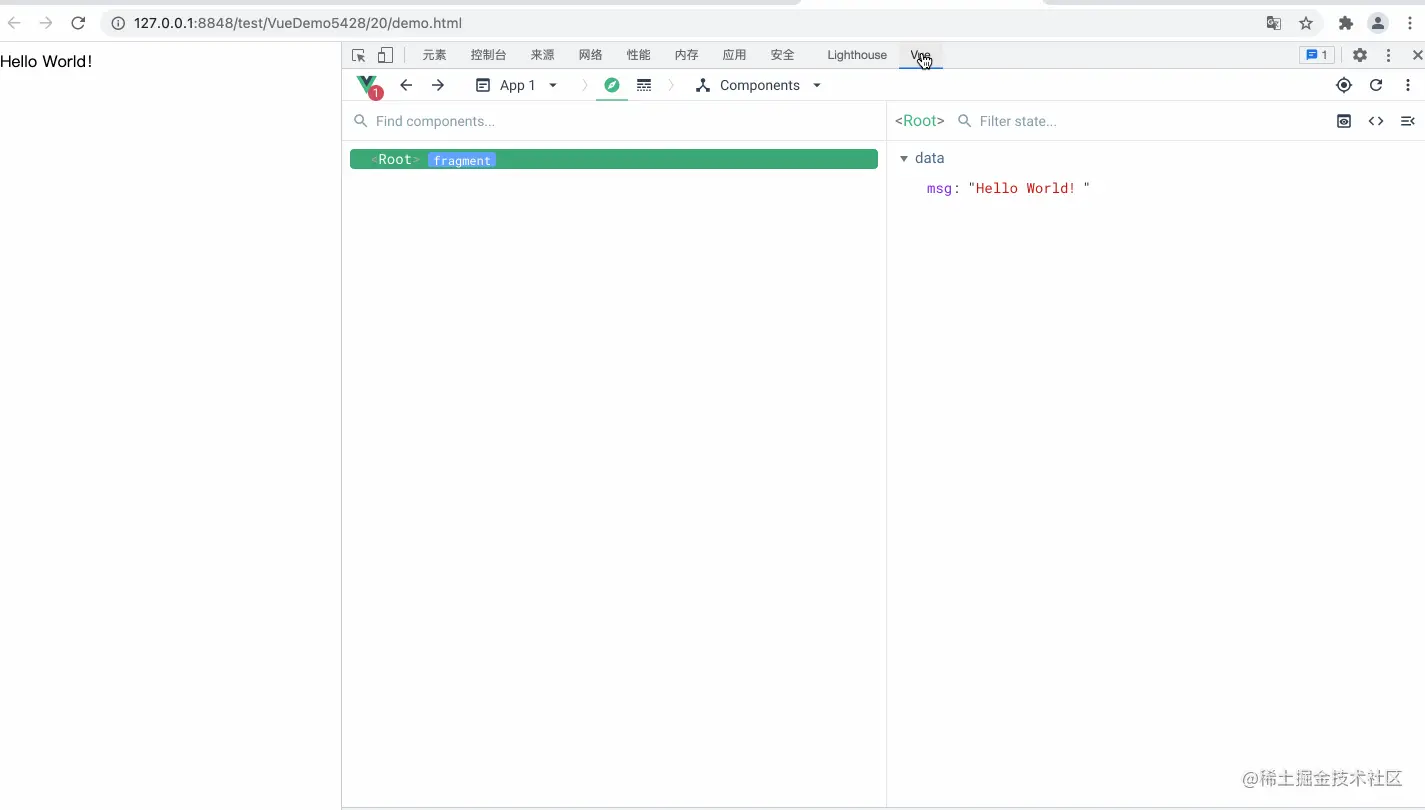Open the Vue Timeline view
The image size is (1425, 810).
click(x=644, y=85)
